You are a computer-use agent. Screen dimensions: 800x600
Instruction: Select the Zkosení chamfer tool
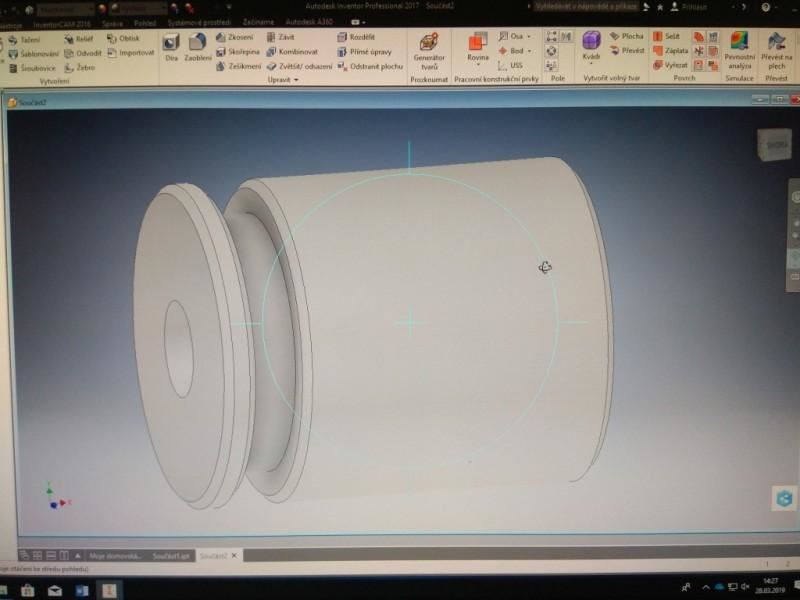pos(234,37)
